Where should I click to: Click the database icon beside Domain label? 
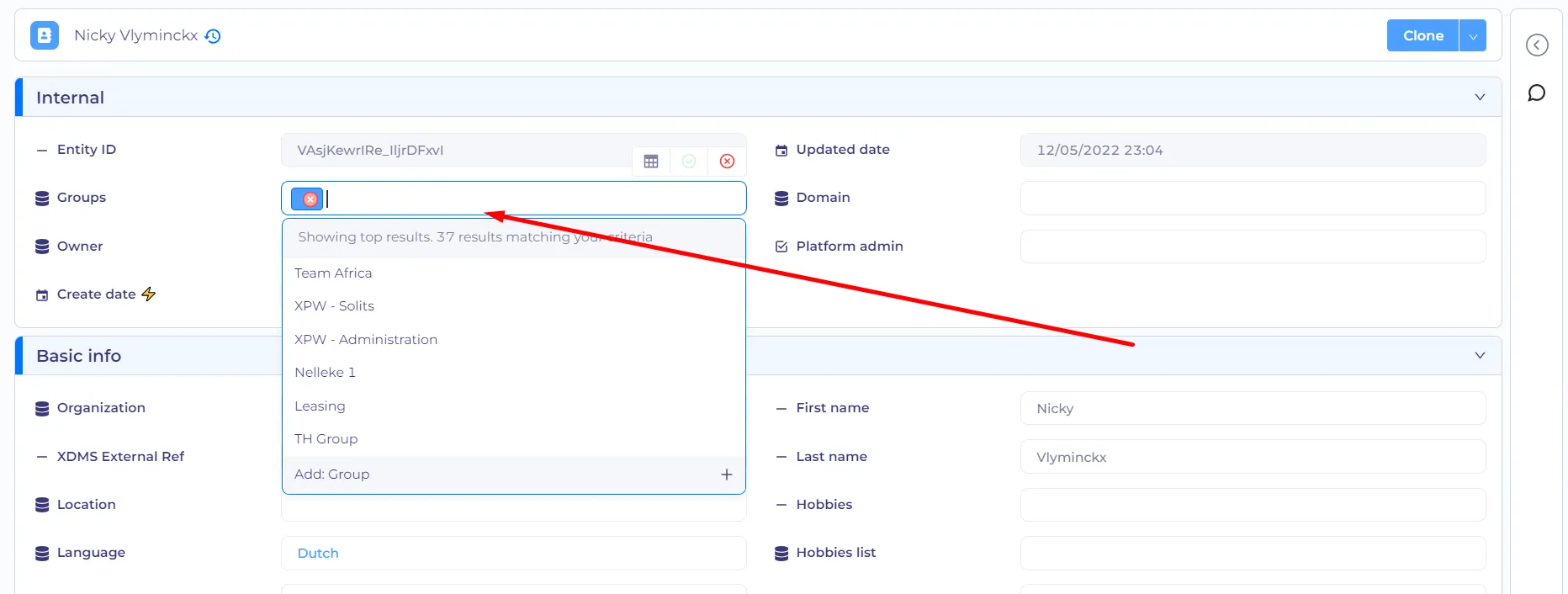781,199
